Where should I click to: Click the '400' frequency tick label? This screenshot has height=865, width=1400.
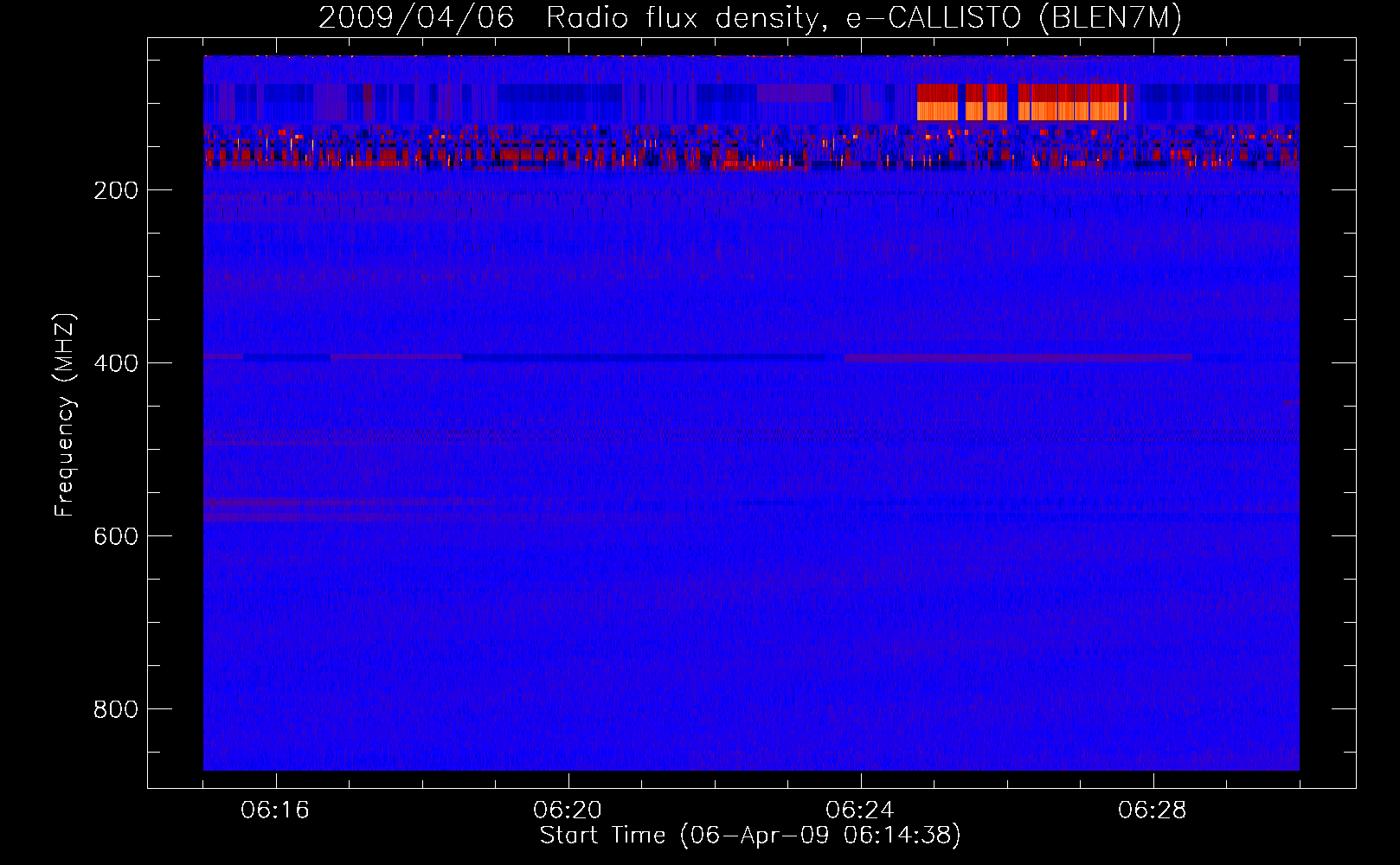click(x=116, y=363)
